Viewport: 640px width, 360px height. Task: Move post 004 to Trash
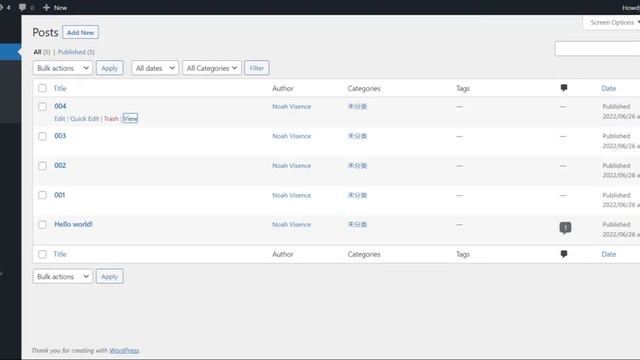[x=111, y=118]
